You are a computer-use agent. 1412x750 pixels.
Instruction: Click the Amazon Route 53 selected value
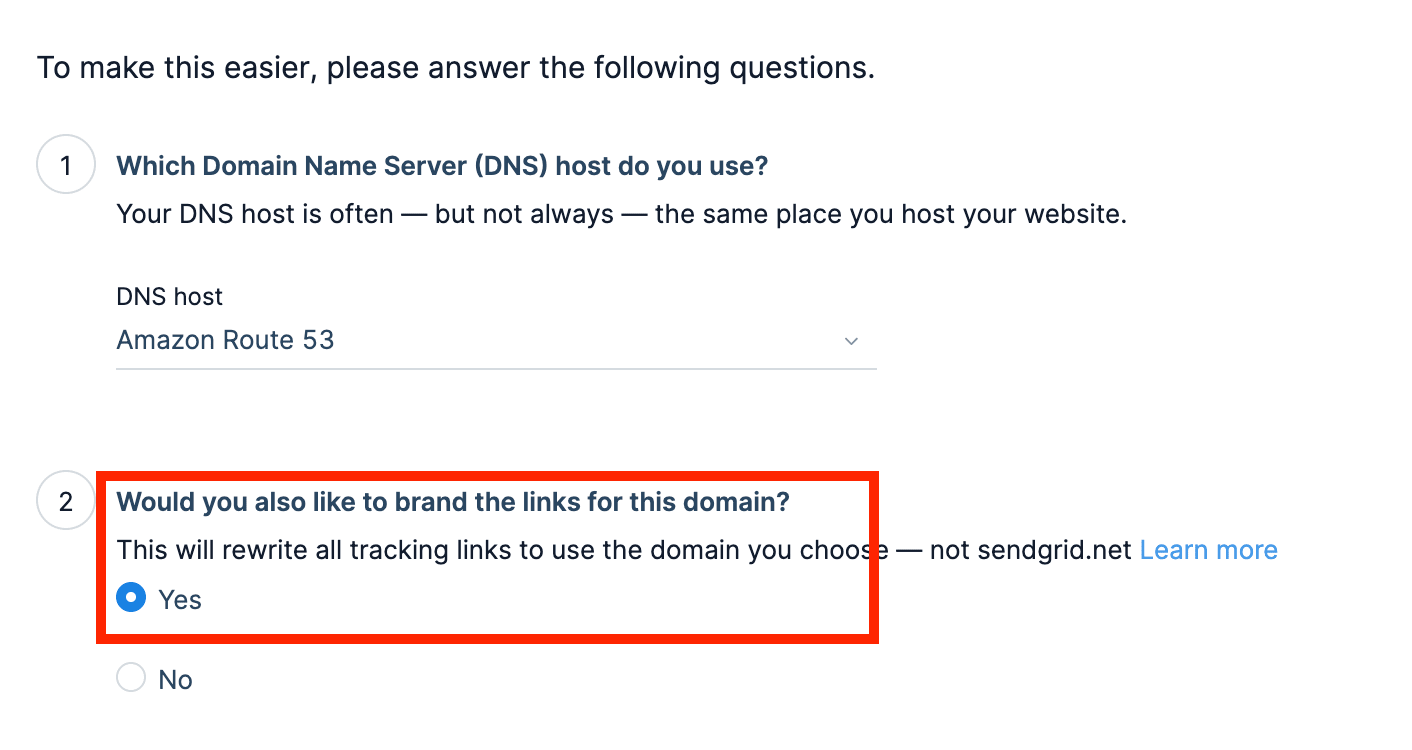(226, 340)
